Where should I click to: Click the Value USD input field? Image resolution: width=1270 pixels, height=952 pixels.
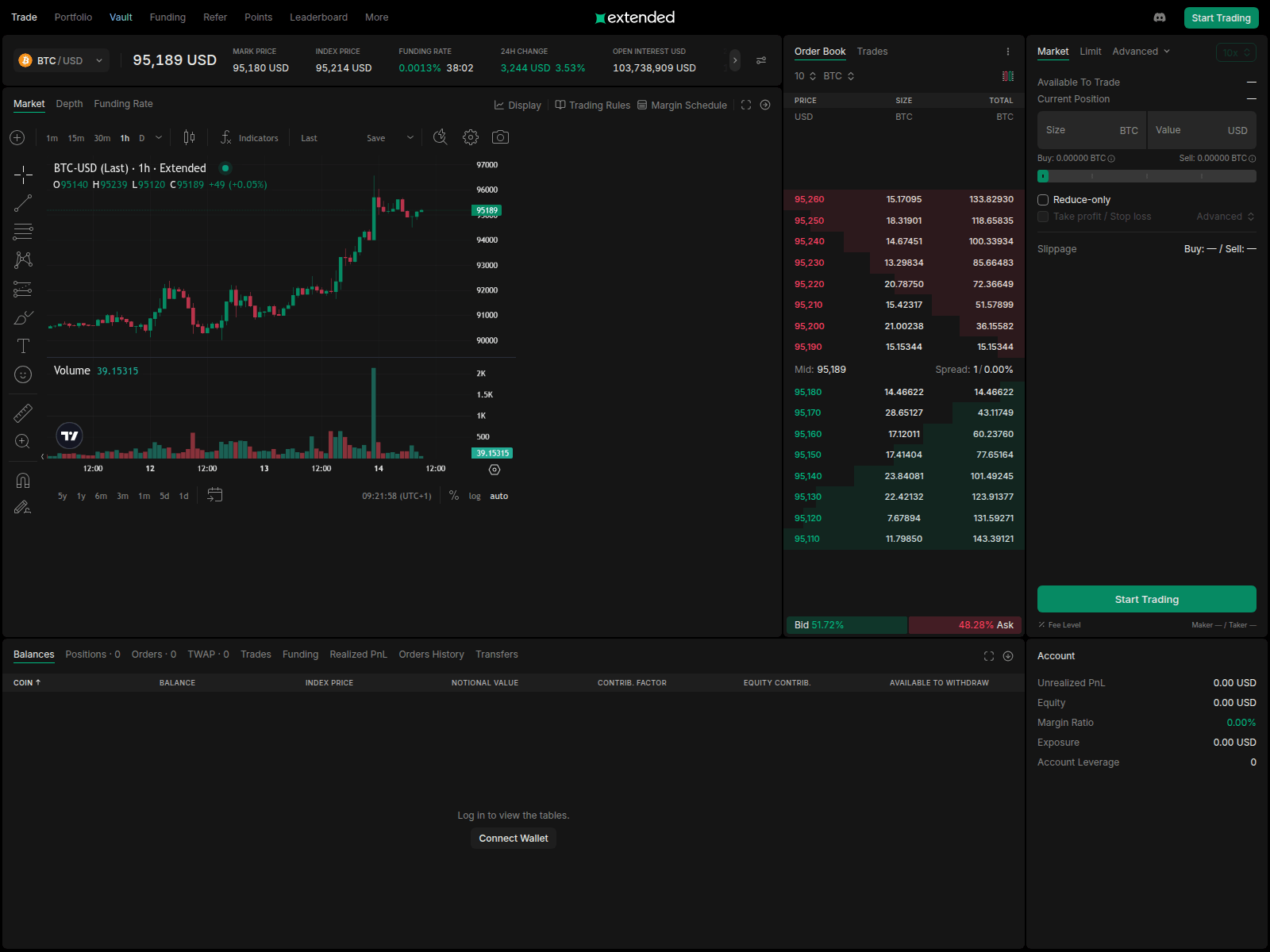(x=1202, y=130)
